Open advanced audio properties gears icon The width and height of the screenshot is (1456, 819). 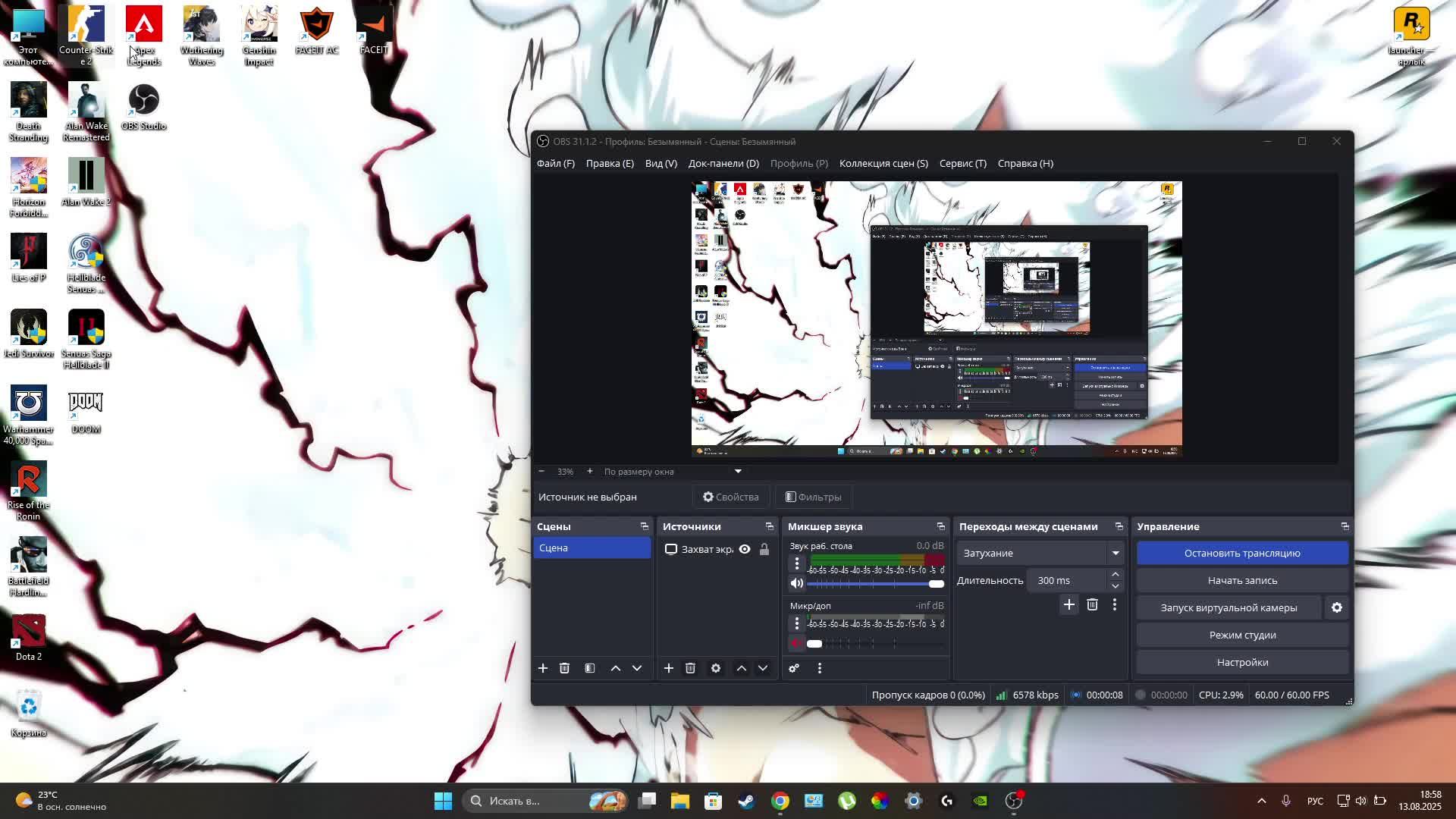pos(794,668)
